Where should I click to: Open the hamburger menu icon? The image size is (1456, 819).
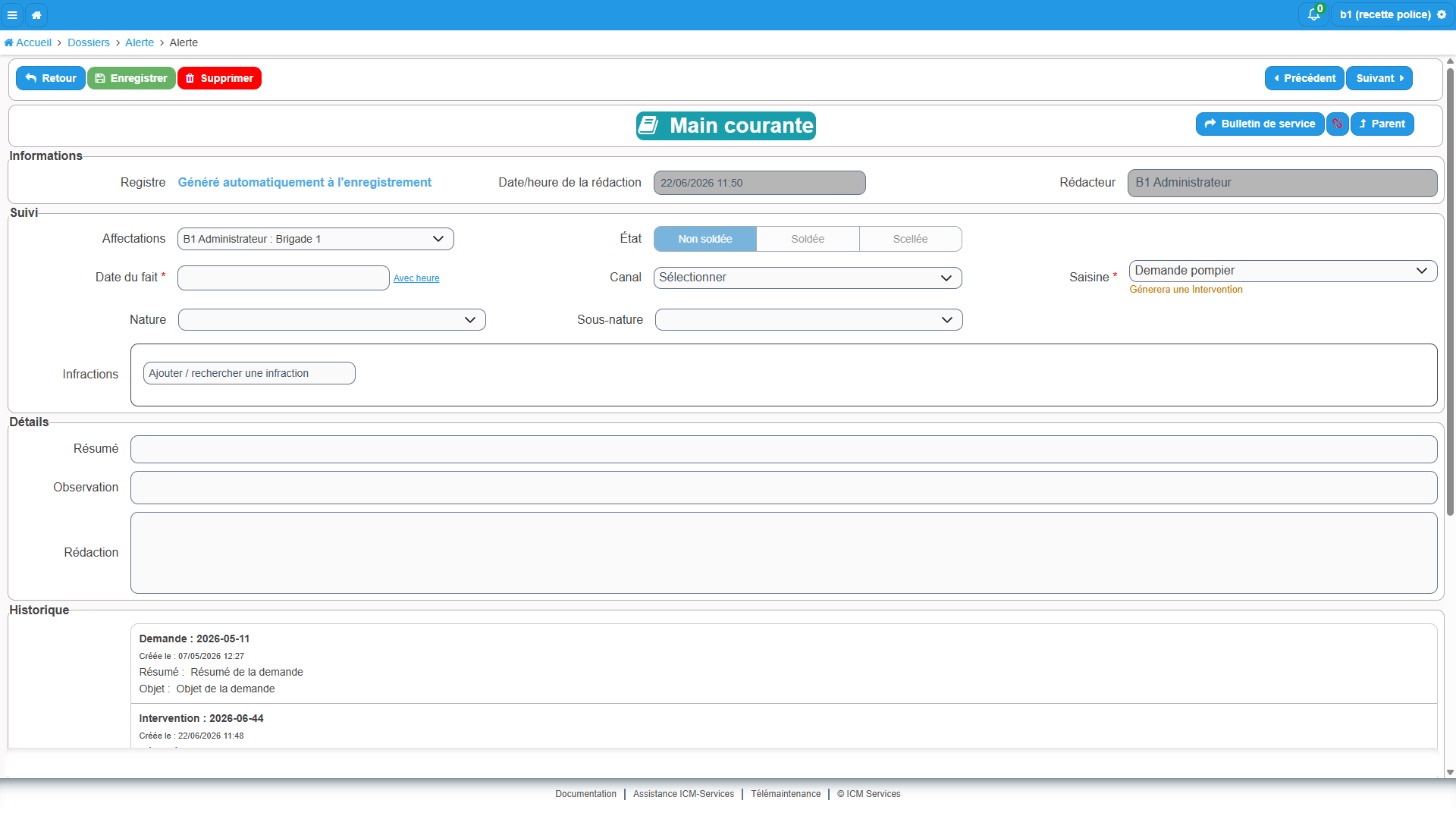[12, 15]
